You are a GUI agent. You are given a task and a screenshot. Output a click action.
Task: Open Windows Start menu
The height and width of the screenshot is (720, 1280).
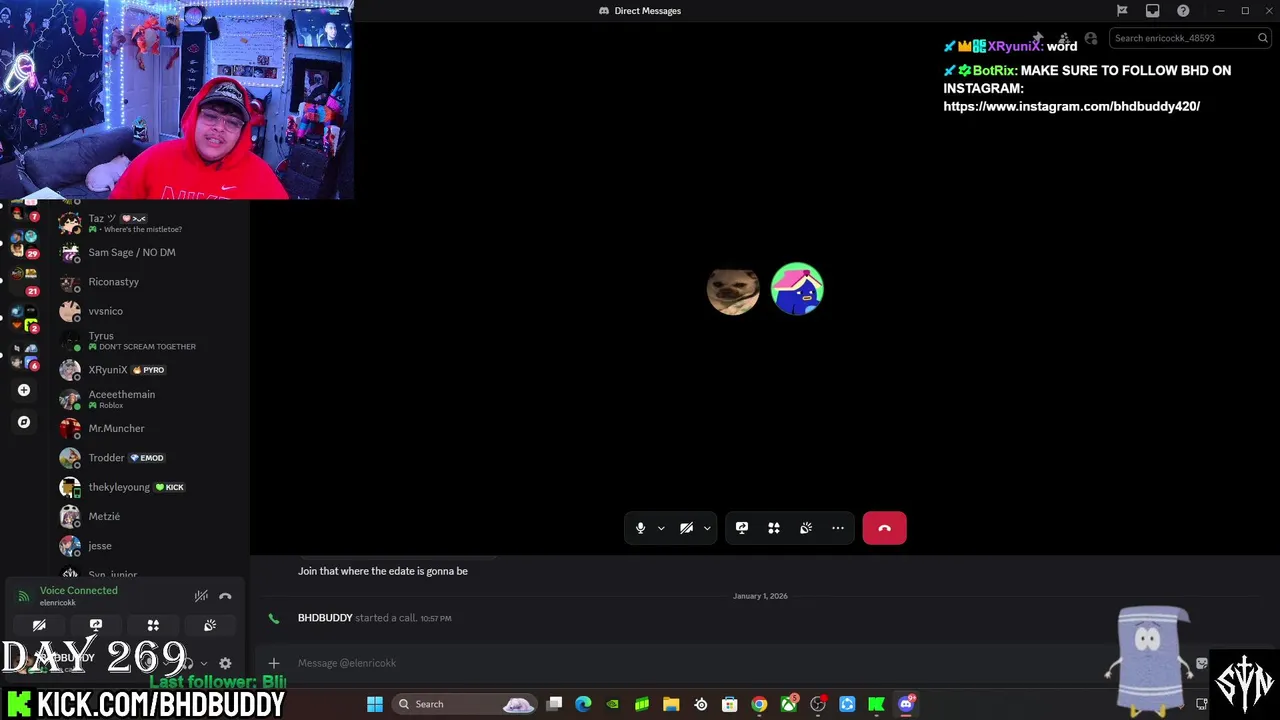tap(375, 704)
